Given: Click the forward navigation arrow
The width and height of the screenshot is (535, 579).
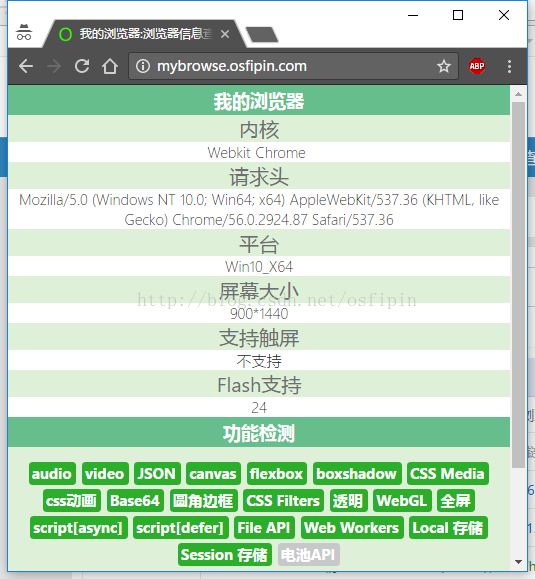Looking at the screenshot, I should click(x=54, y=66).
